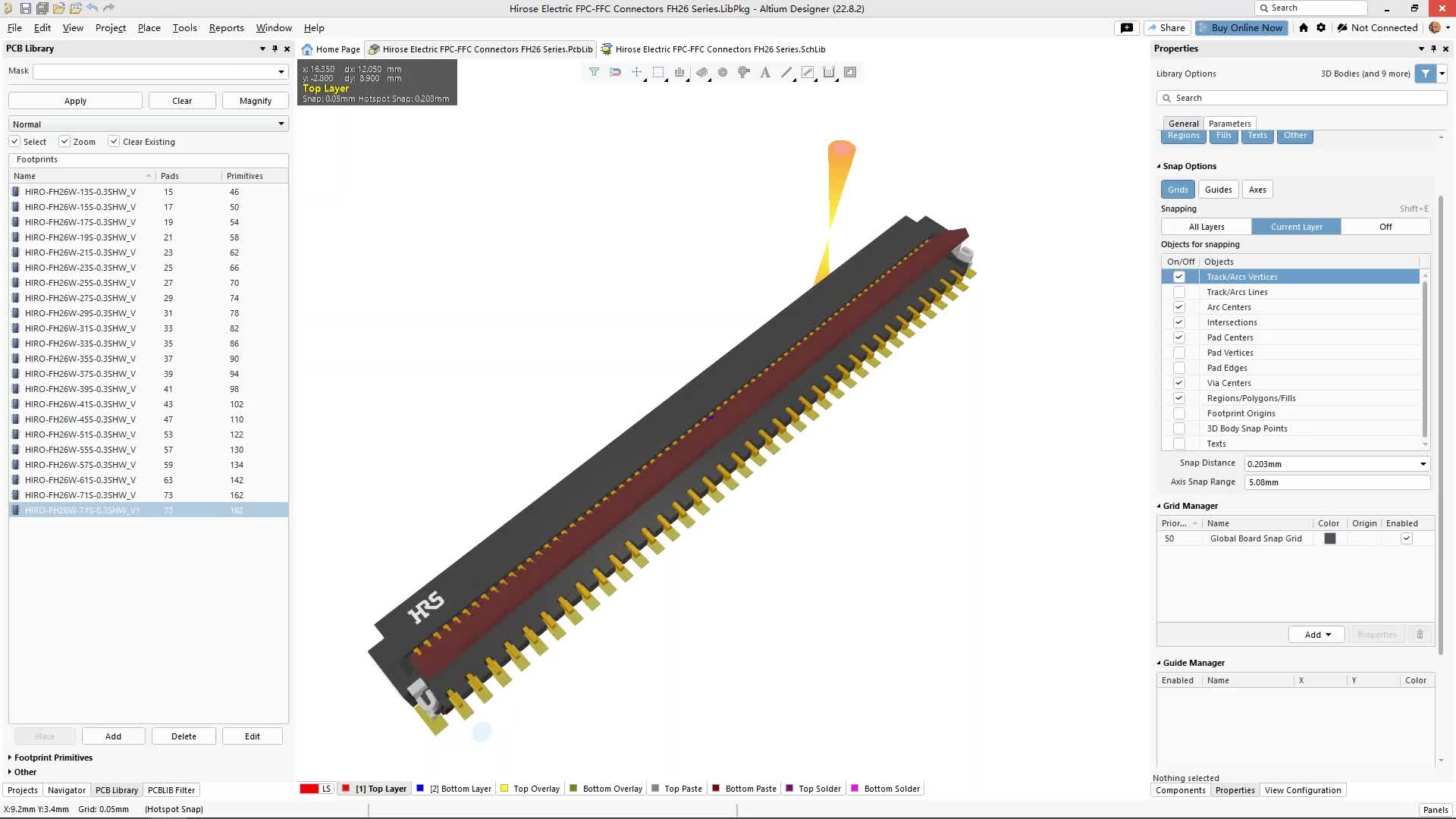This screenshot has width=1456, height=819.
Task: Open the selection filter funnel tool
Action: (594, 72)
